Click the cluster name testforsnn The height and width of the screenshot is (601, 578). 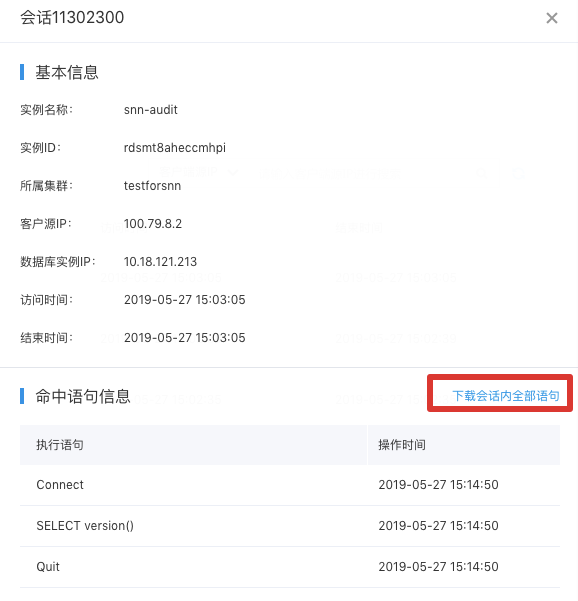coord(152,186)
